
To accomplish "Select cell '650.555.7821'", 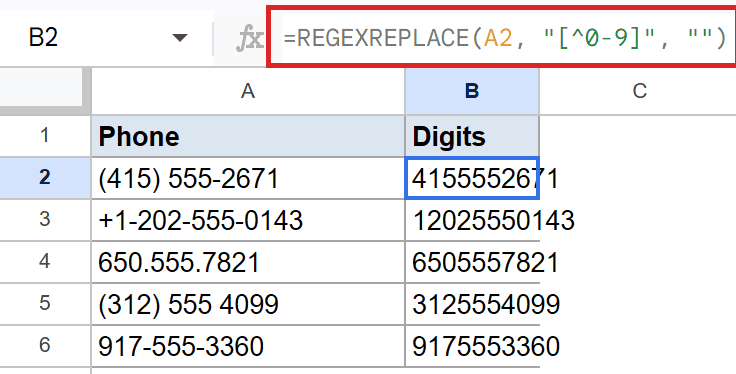I will click(x=248, y=262).
